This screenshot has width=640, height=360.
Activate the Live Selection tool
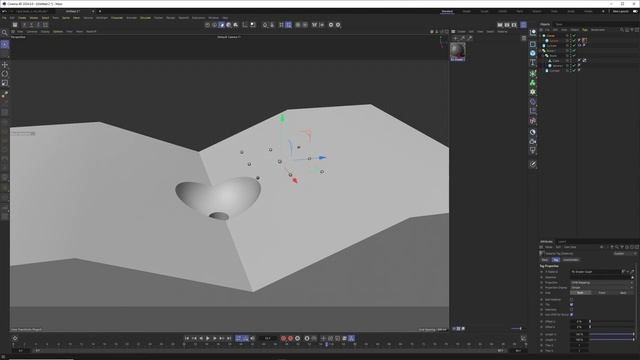coord(5,44)
